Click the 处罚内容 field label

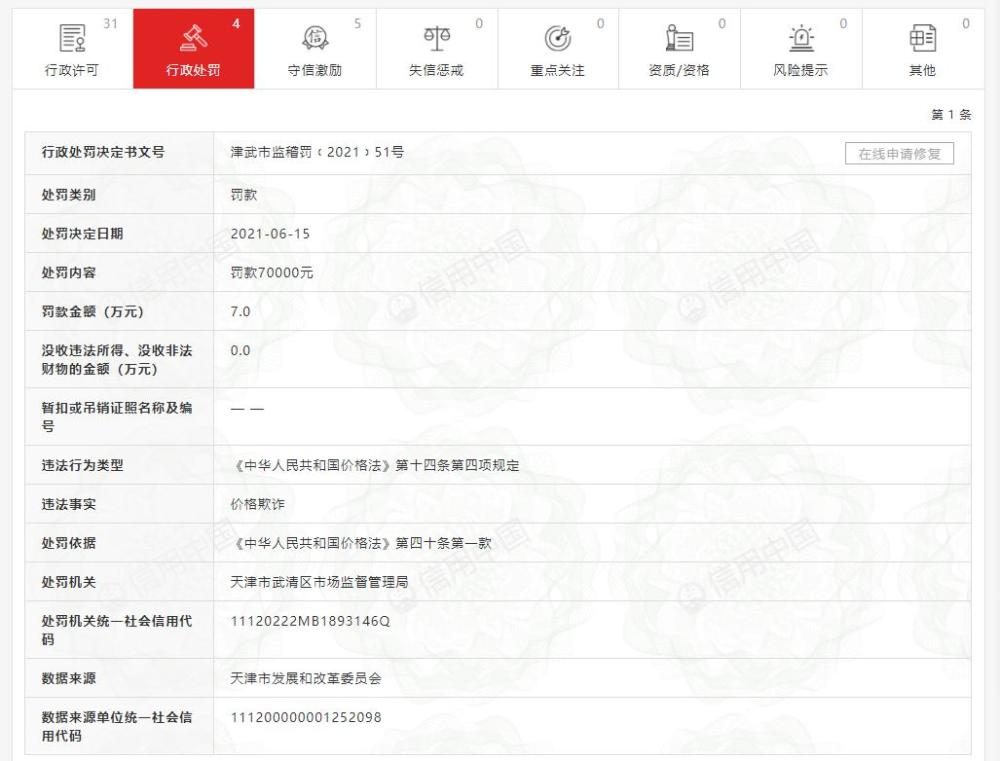click(x=69, y=272)
